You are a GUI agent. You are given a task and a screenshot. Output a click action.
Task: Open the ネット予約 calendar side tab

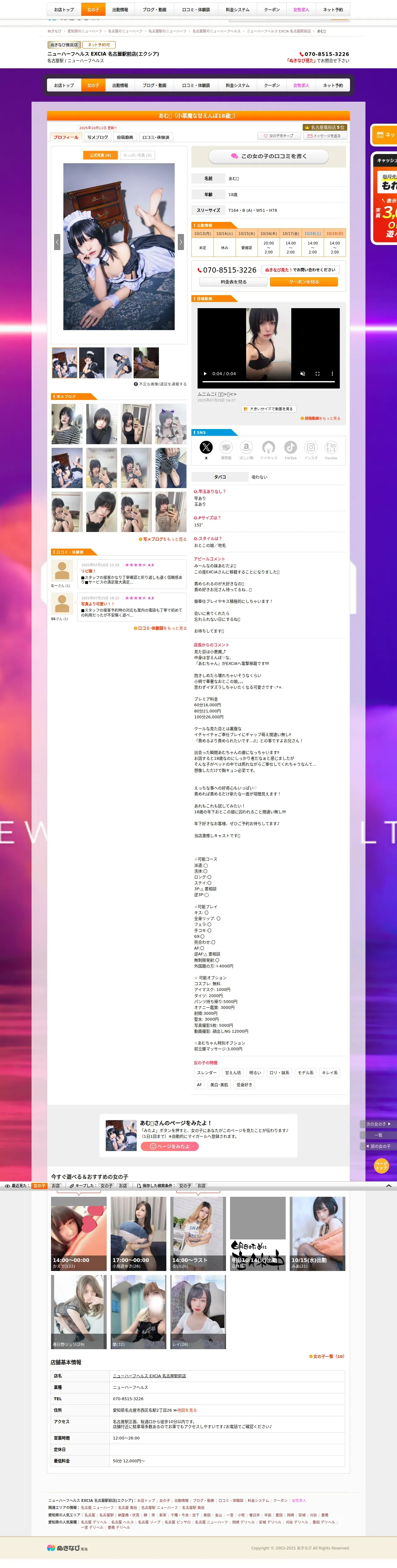coord(384,135)
